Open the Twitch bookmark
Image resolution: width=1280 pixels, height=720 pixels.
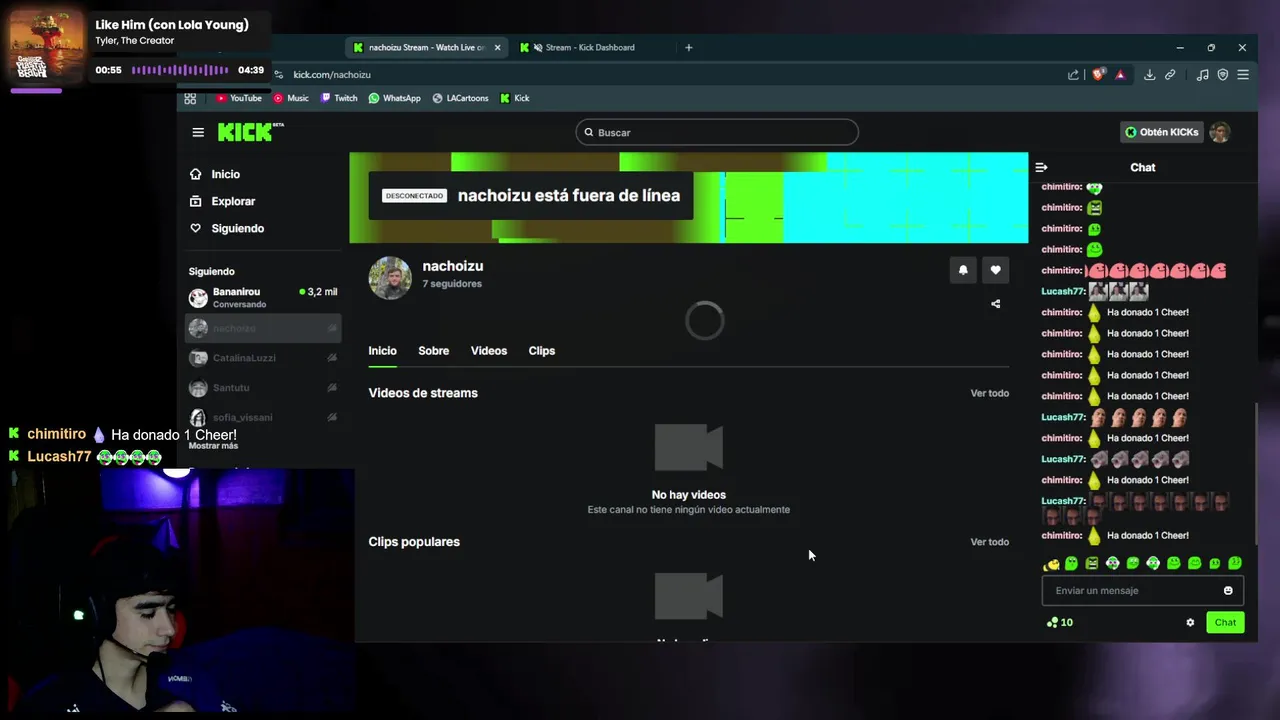(x=339, y=98)
